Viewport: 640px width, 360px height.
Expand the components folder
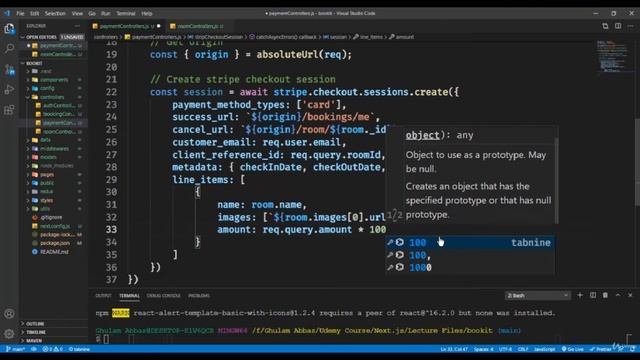tap(53, 80)
